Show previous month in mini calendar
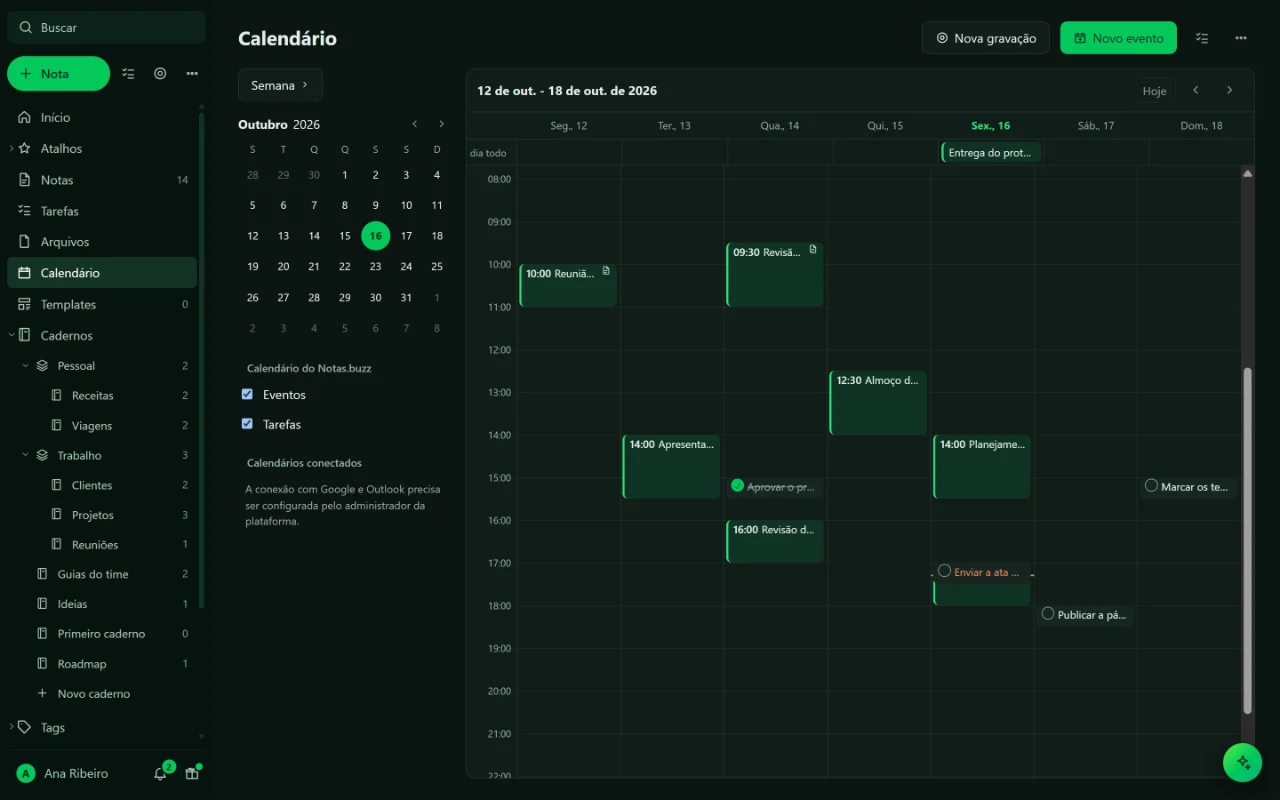 click(415, 124)
